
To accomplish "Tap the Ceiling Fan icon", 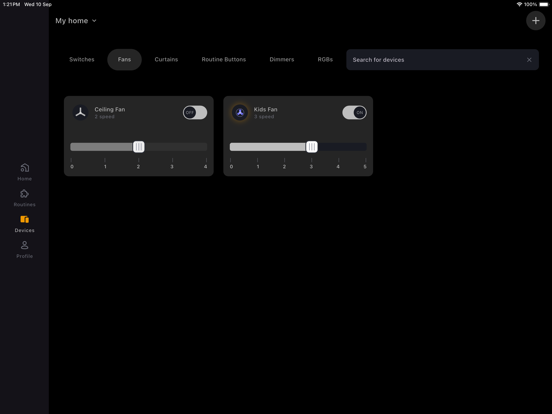I will pyautogui.click(x=80, y=113).
